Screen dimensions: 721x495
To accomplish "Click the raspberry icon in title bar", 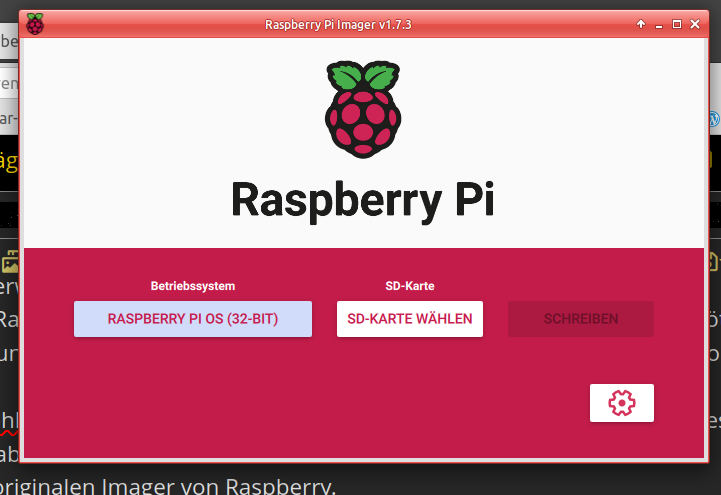I will pyautogui.click(x=35, y=24).
